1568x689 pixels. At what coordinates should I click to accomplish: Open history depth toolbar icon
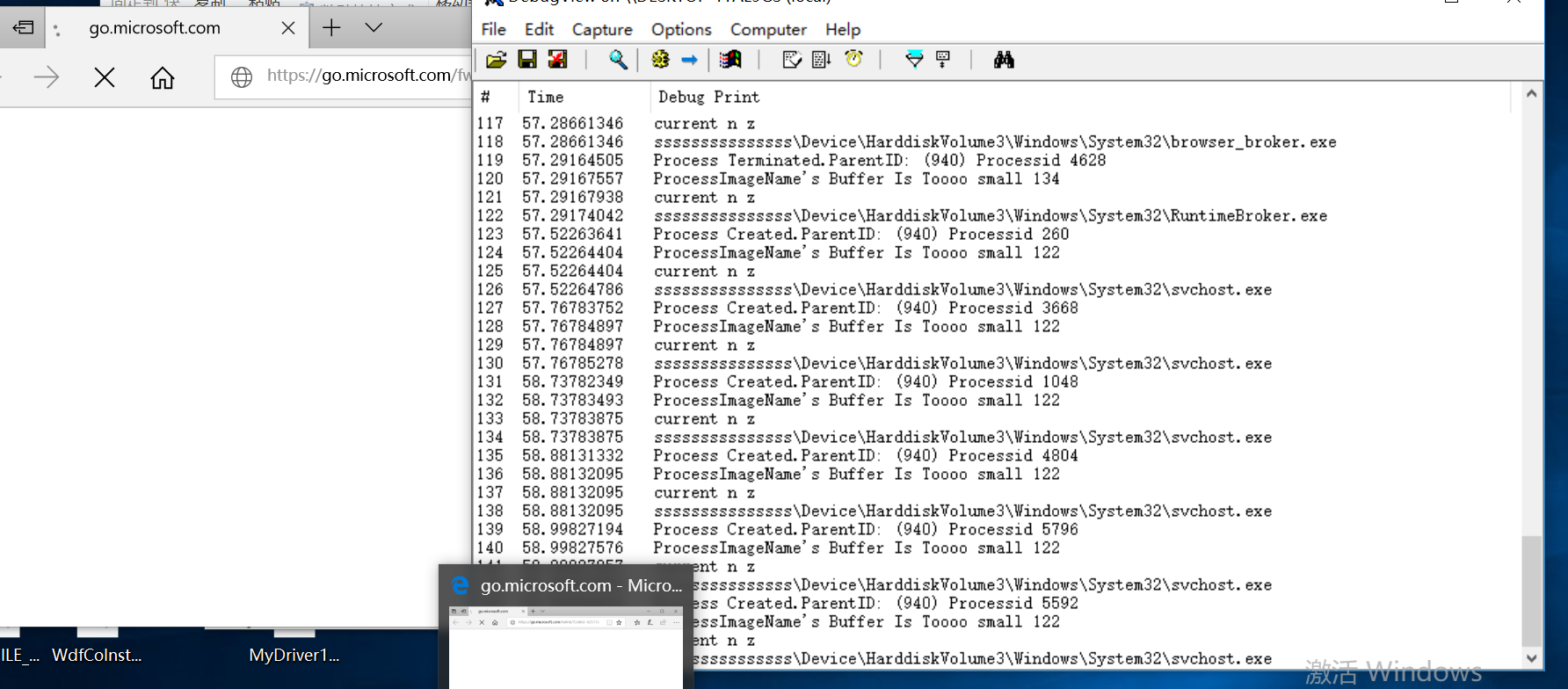[943, 60]
